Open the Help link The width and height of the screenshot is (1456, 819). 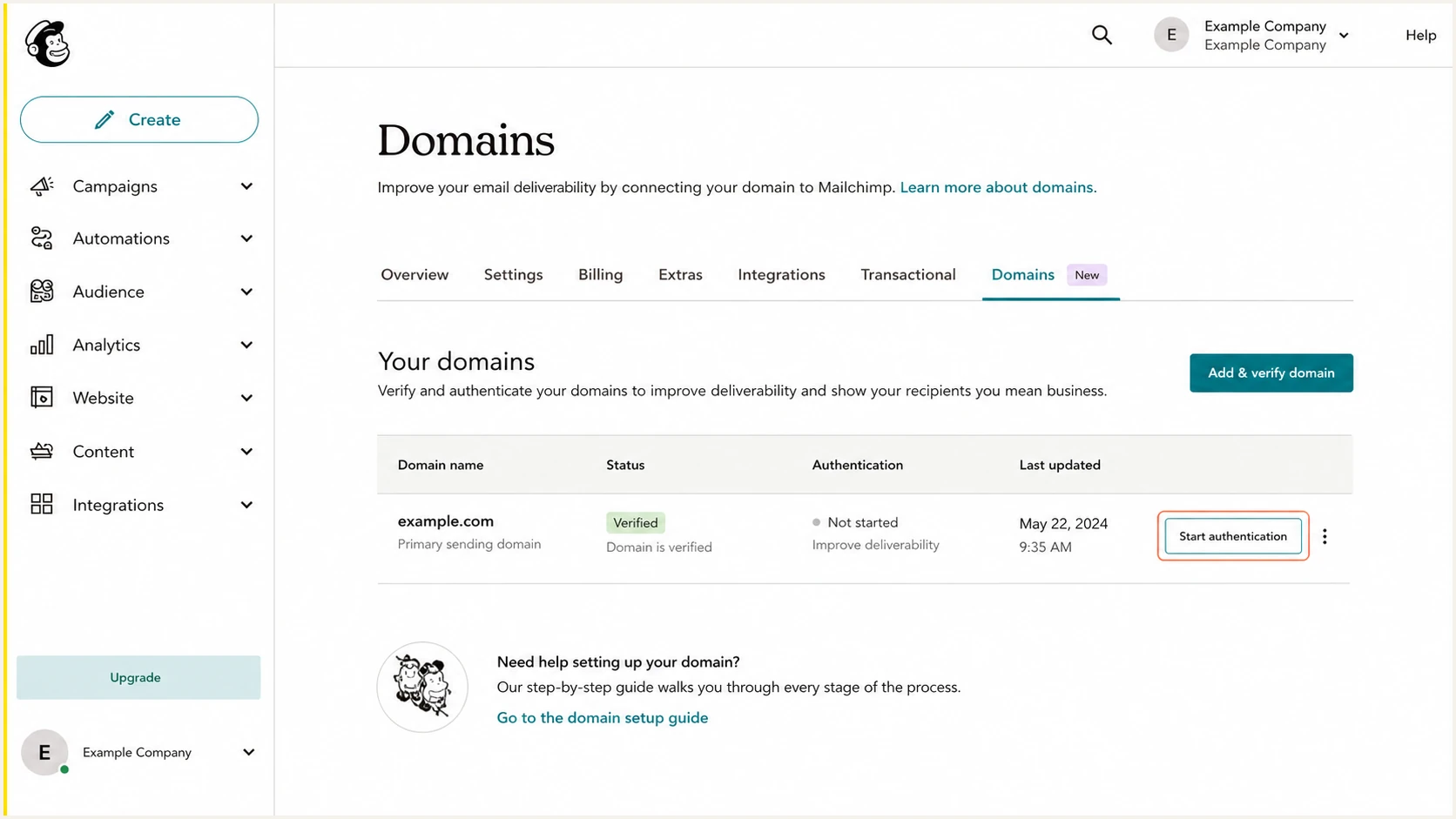pyautogui.click(x=1420, y=35)
